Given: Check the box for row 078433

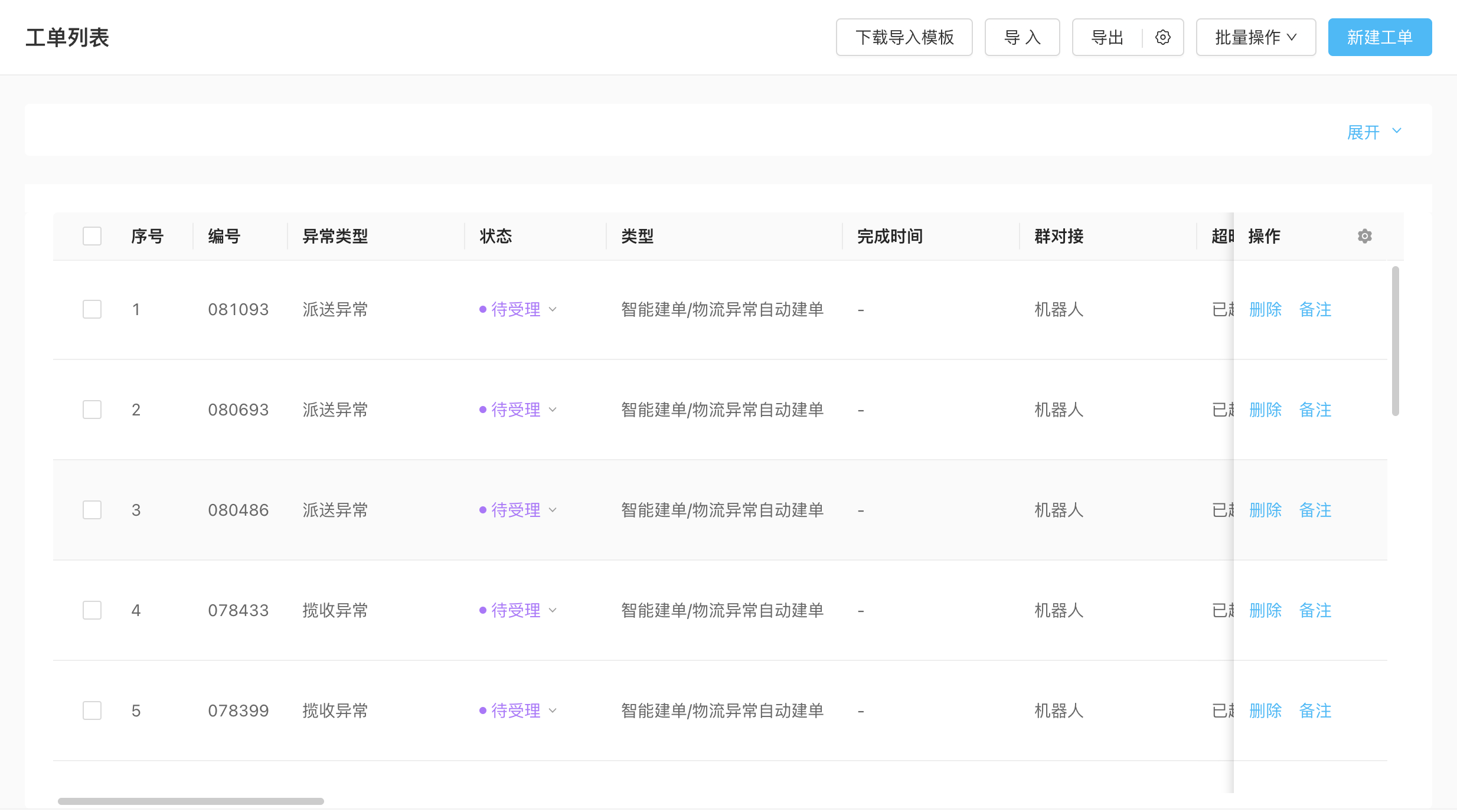Looking at the screenshot, I should point(92,610).
